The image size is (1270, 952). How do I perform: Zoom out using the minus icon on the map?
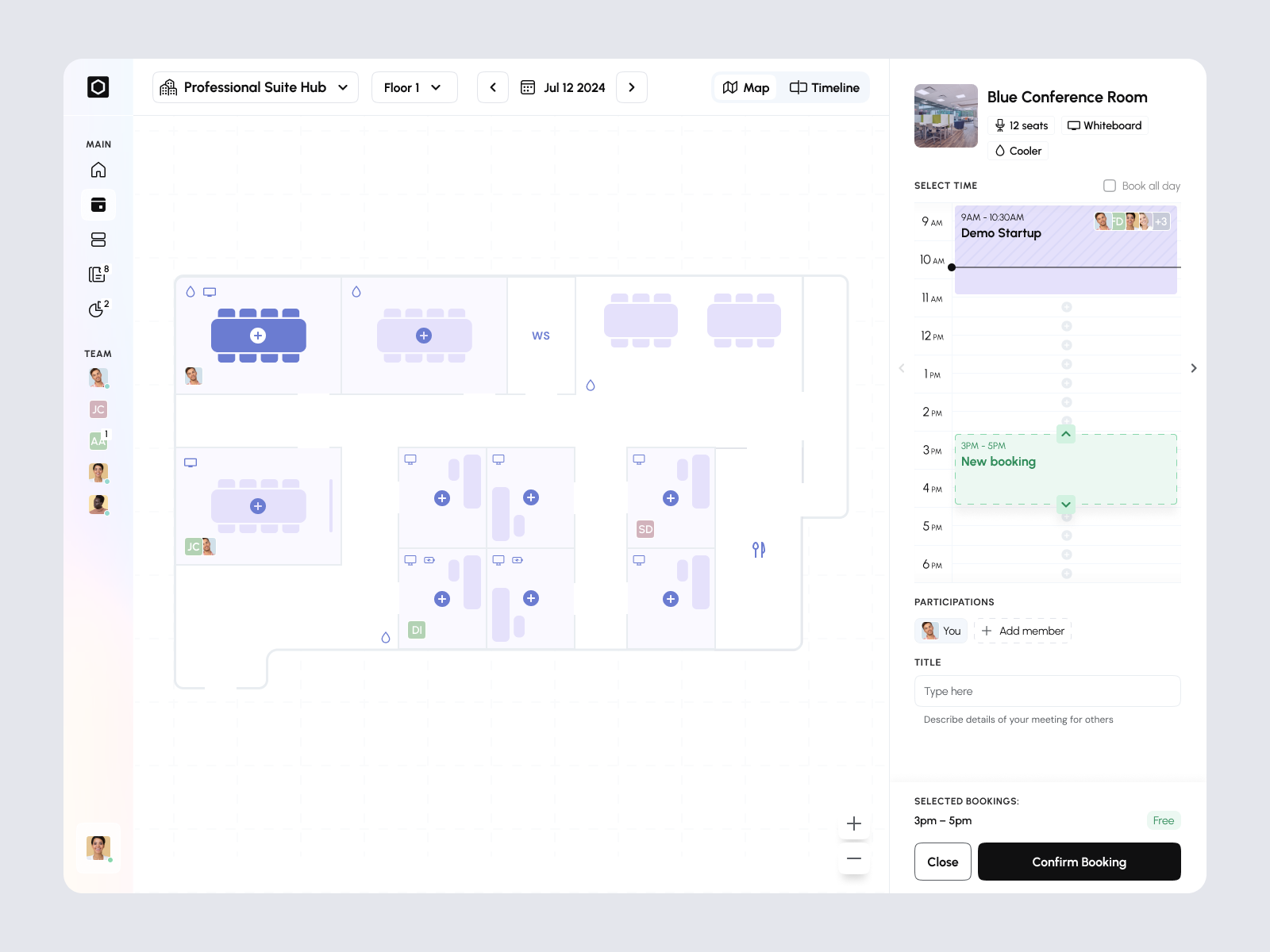click(x=853, y=858)
